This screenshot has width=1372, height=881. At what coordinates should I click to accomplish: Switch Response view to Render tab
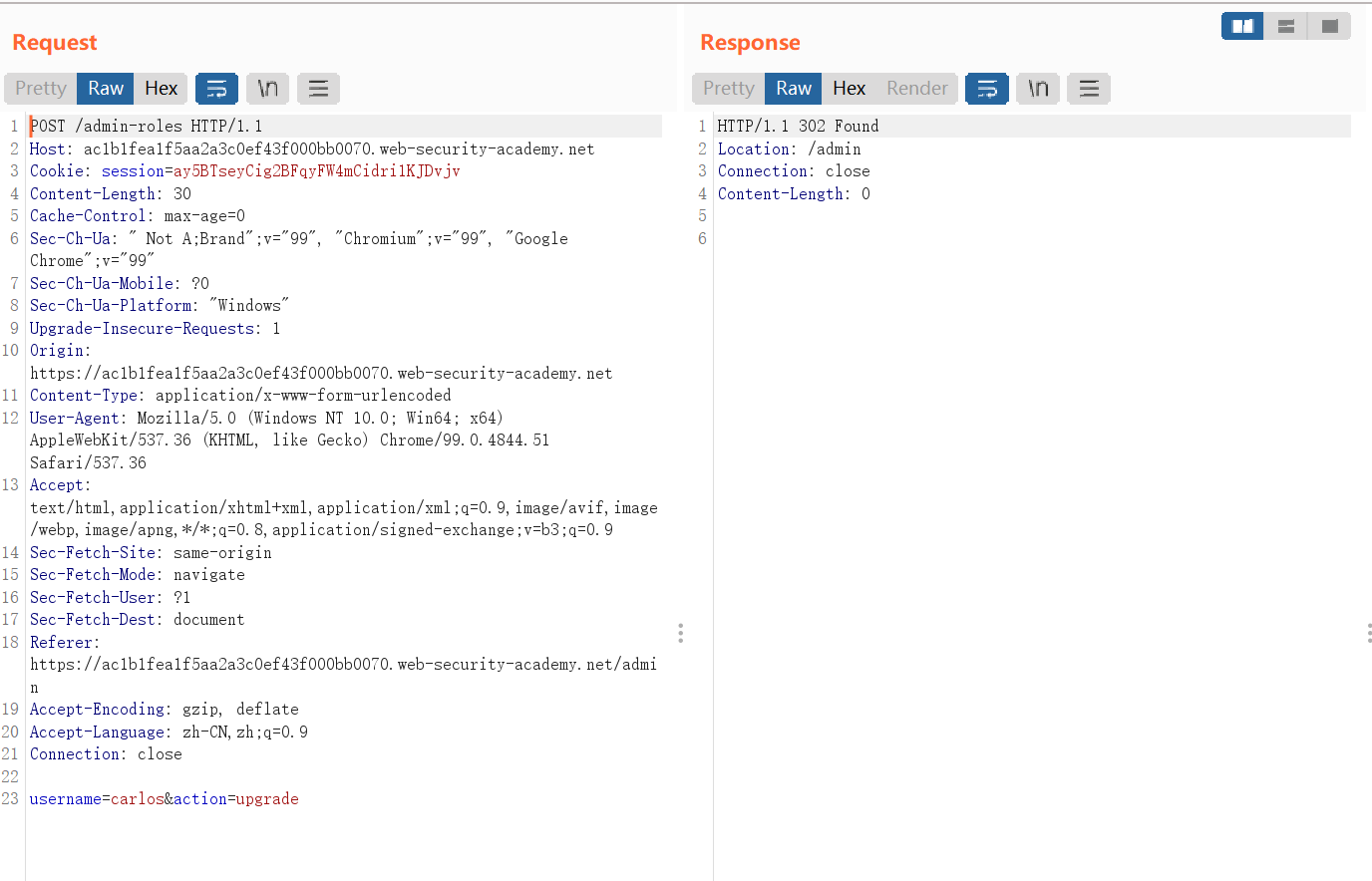[x=917, y=89]
